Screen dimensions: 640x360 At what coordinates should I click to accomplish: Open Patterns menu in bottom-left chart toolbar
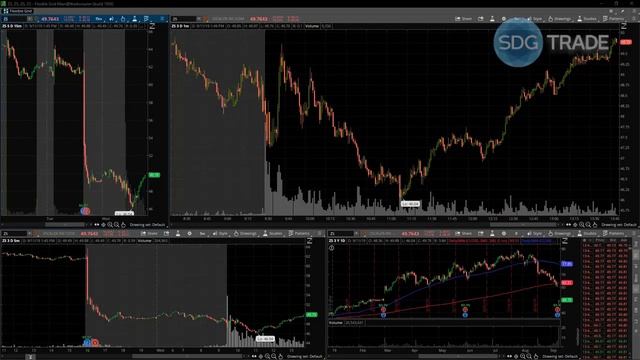(299, 233)
